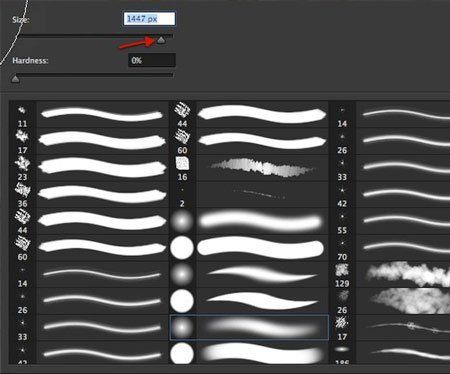Screen dimensions: 450x374
Task: Click the Hardness value field showing 0%
Action: pos(152,60)
